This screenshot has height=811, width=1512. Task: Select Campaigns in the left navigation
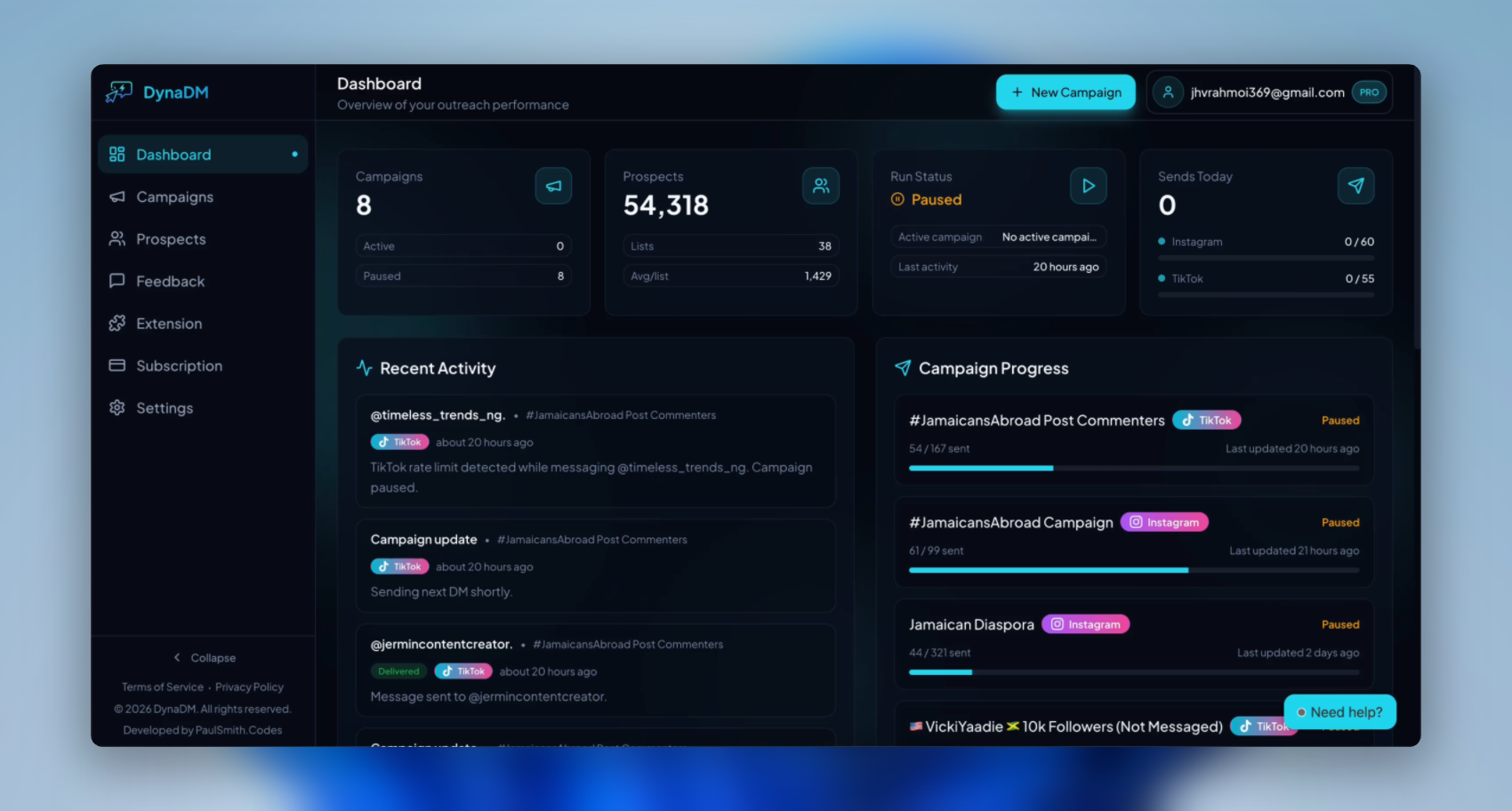click(x=174, y=197)
